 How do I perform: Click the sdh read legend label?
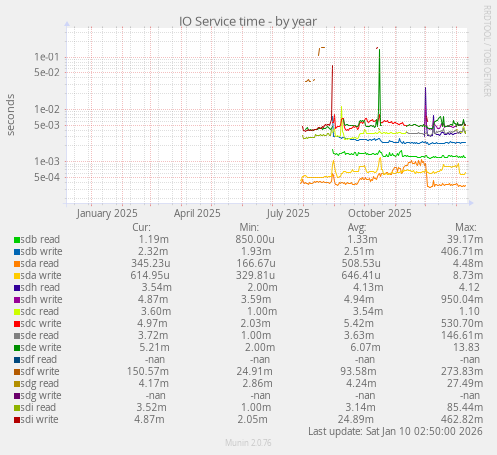(40, 287)
